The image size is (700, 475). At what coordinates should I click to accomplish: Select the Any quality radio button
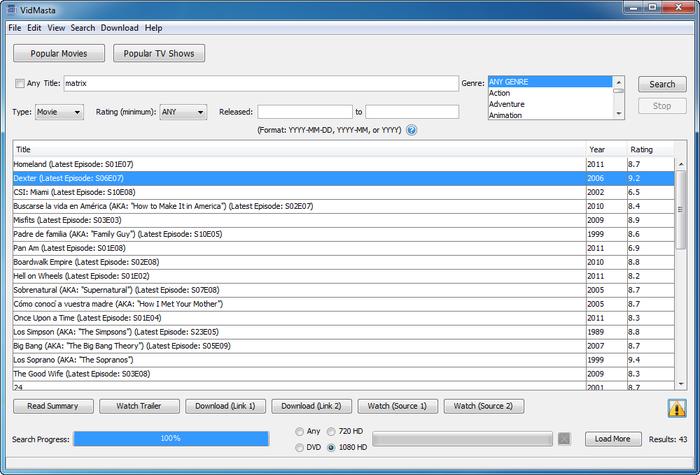[x=300, y=432]
